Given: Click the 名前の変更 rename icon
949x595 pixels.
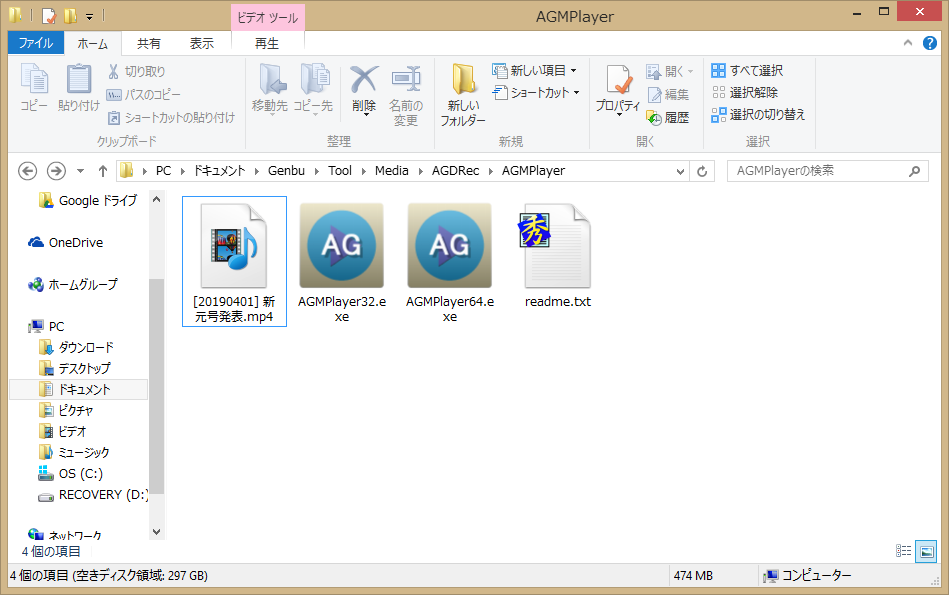Looking at the screenshot, I should pos(405,95).
